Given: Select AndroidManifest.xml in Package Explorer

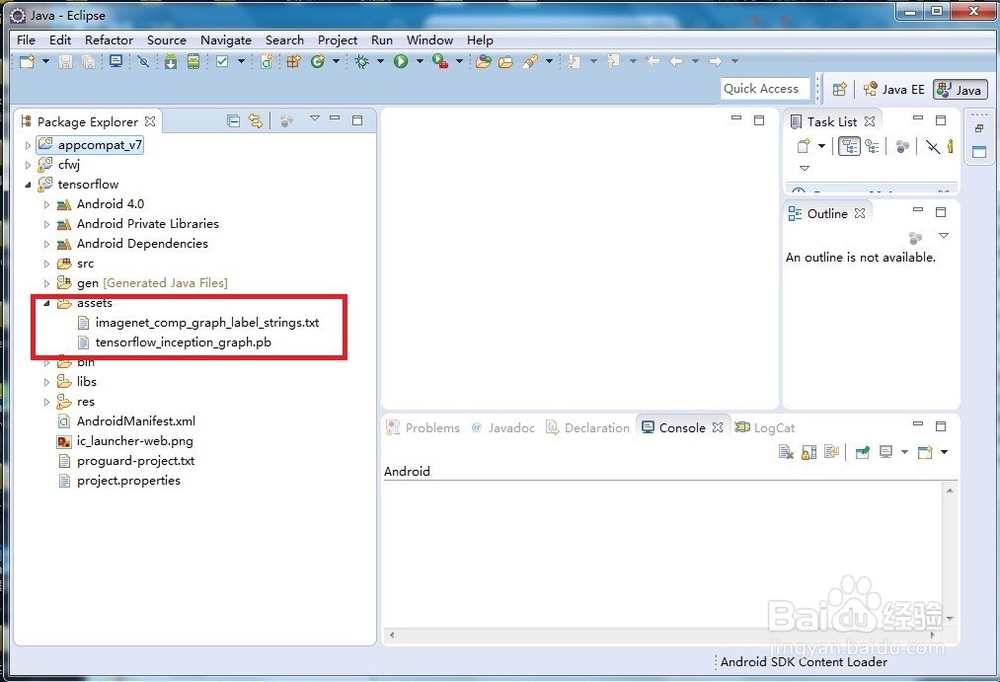Looking at the screenshot, I should tap(127, 421).
